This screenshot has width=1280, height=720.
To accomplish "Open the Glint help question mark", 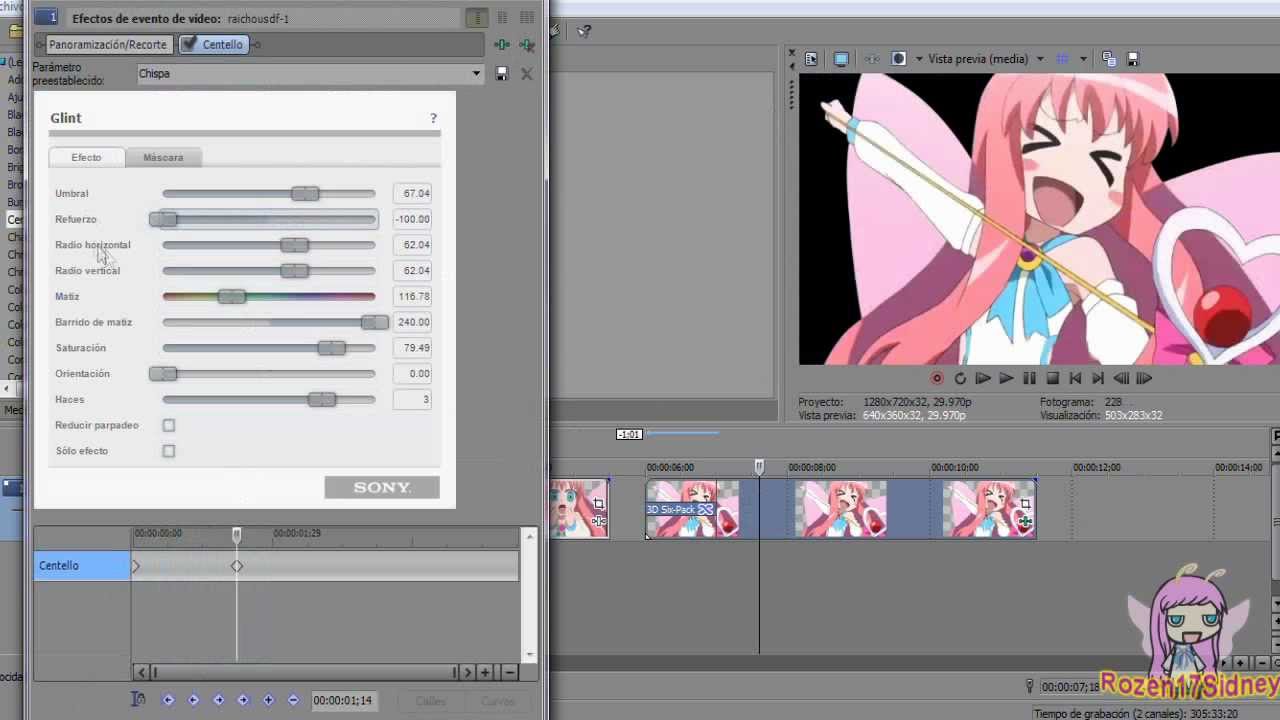I will click(433, 118).
